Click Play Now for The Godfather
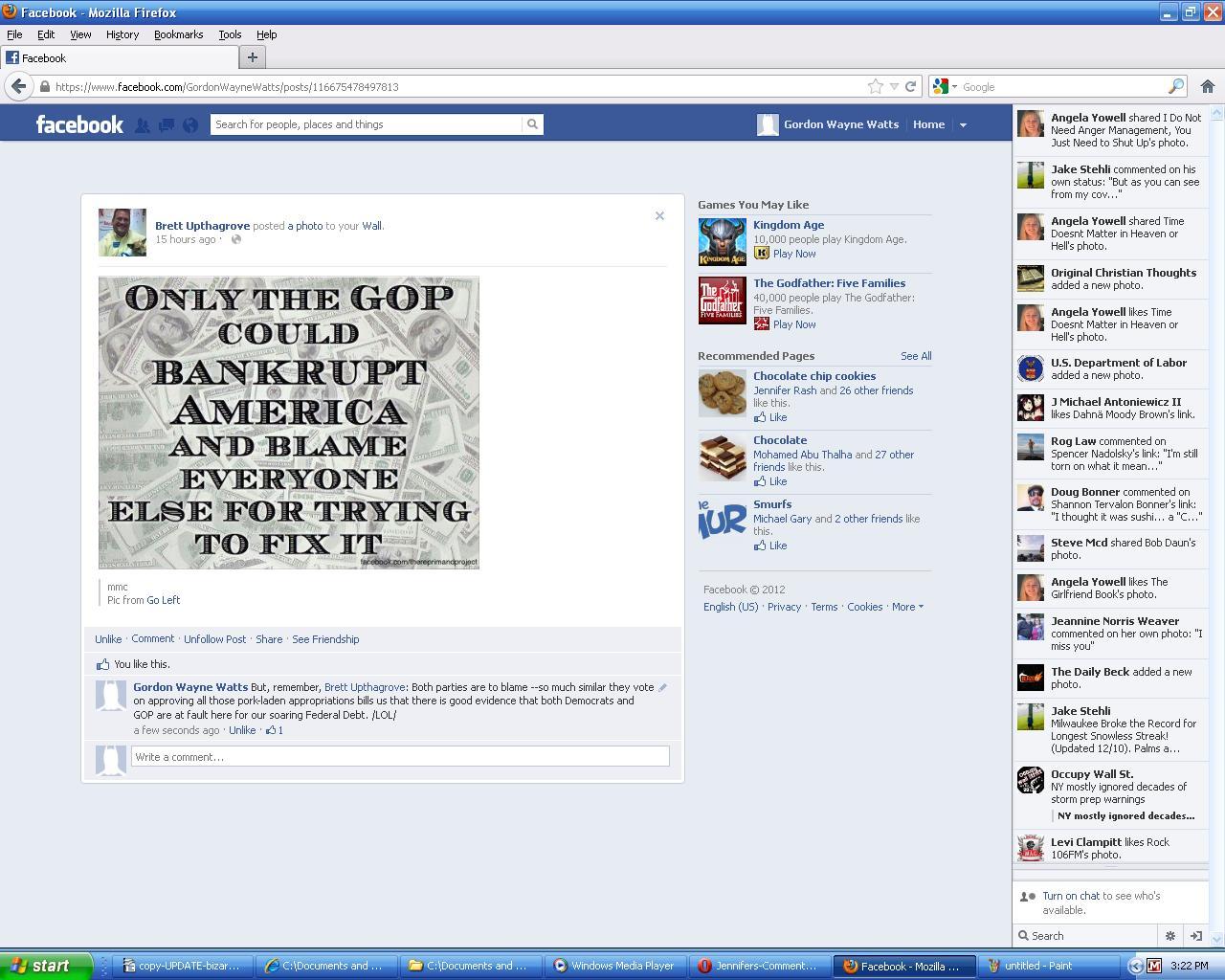The height and width of the screenshot is (980, 1225). click(794, 324)
